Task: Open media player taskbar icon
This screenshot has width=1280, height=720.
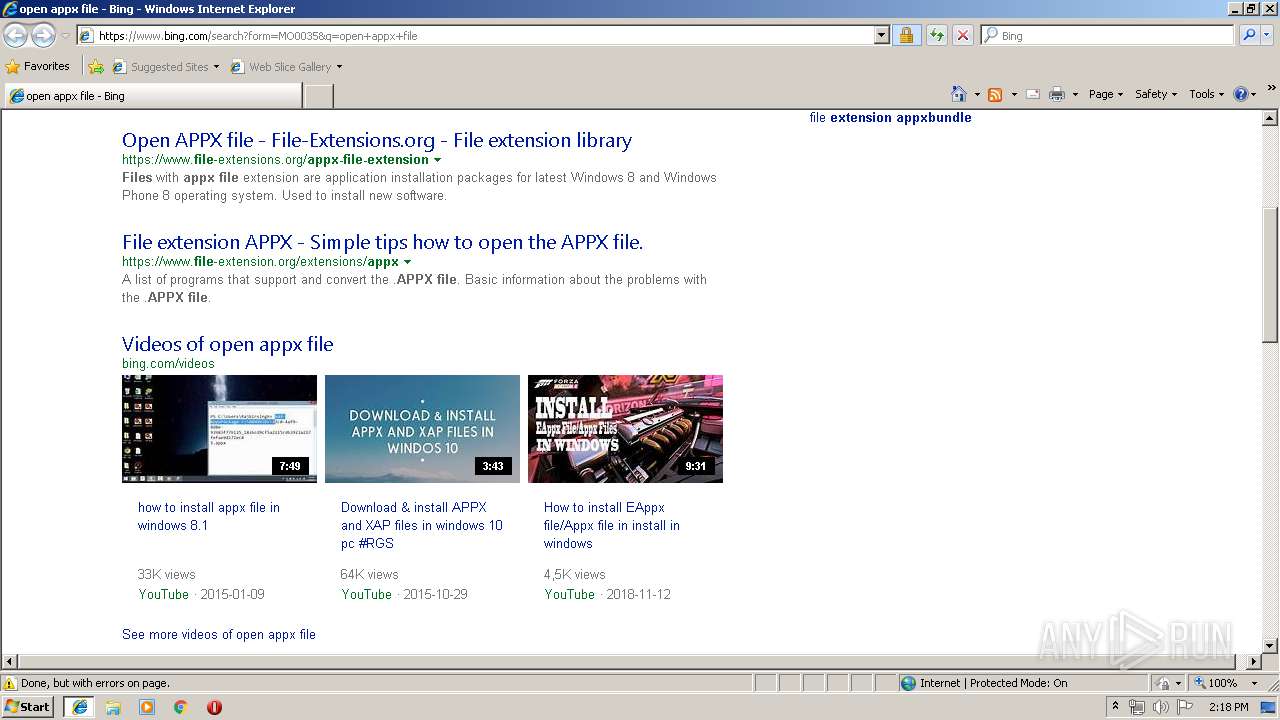Action: point(147,707)
